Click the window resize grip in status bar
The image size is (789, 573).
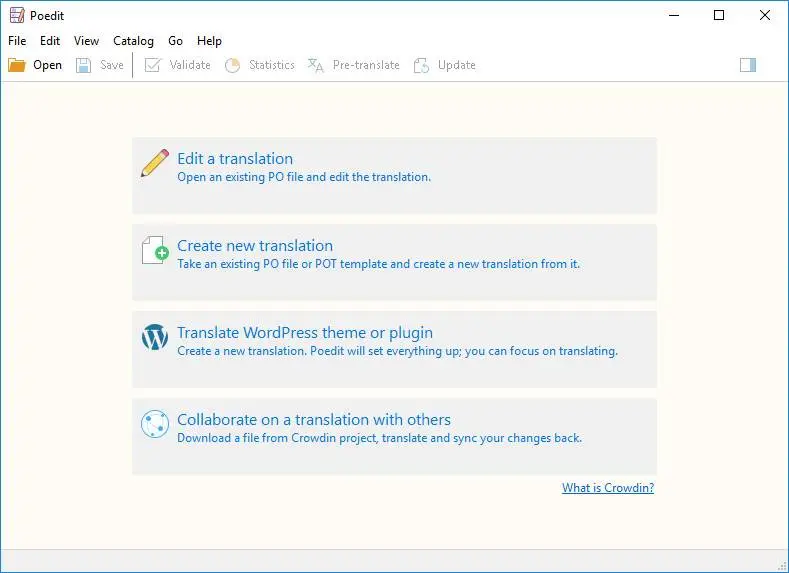pyautogui.click(x=782, y=566)
